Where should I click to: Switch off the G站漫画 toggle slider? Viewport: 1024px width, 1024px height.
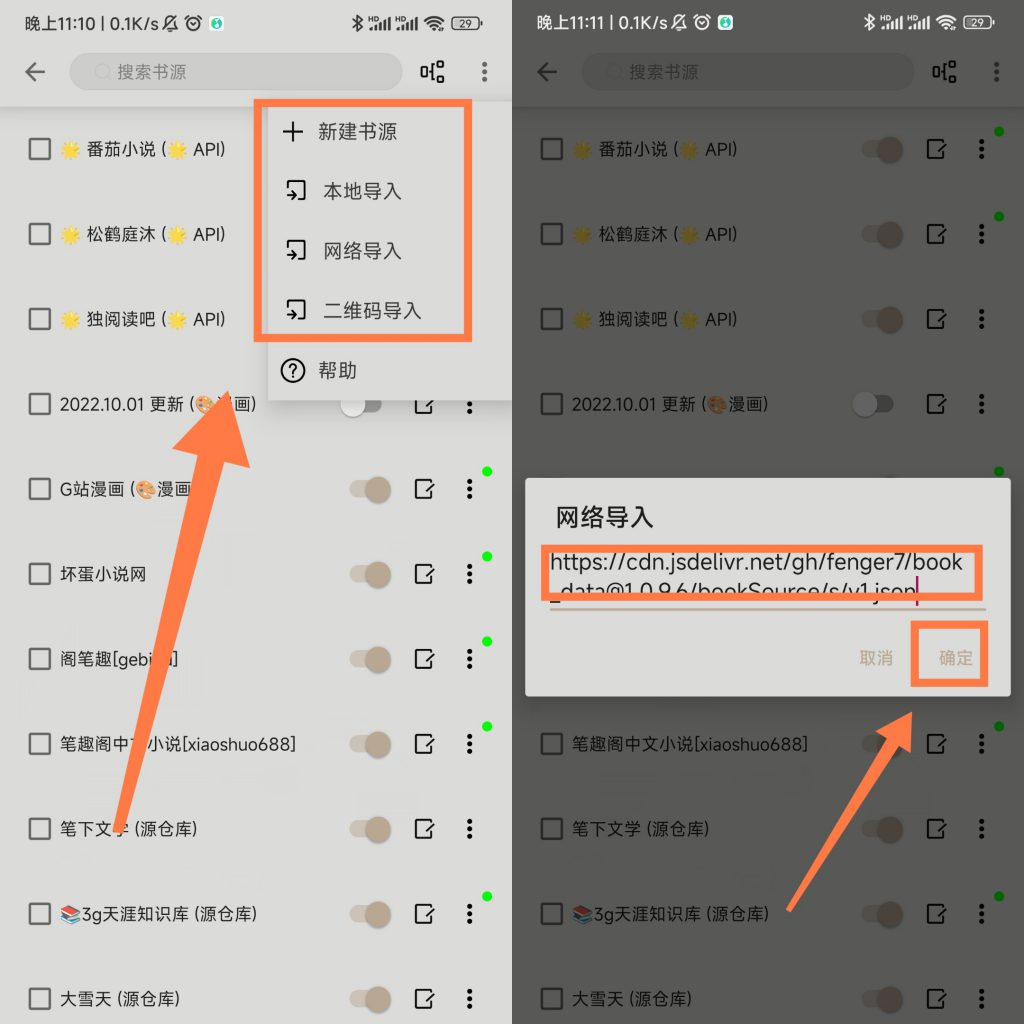point(370,489)
